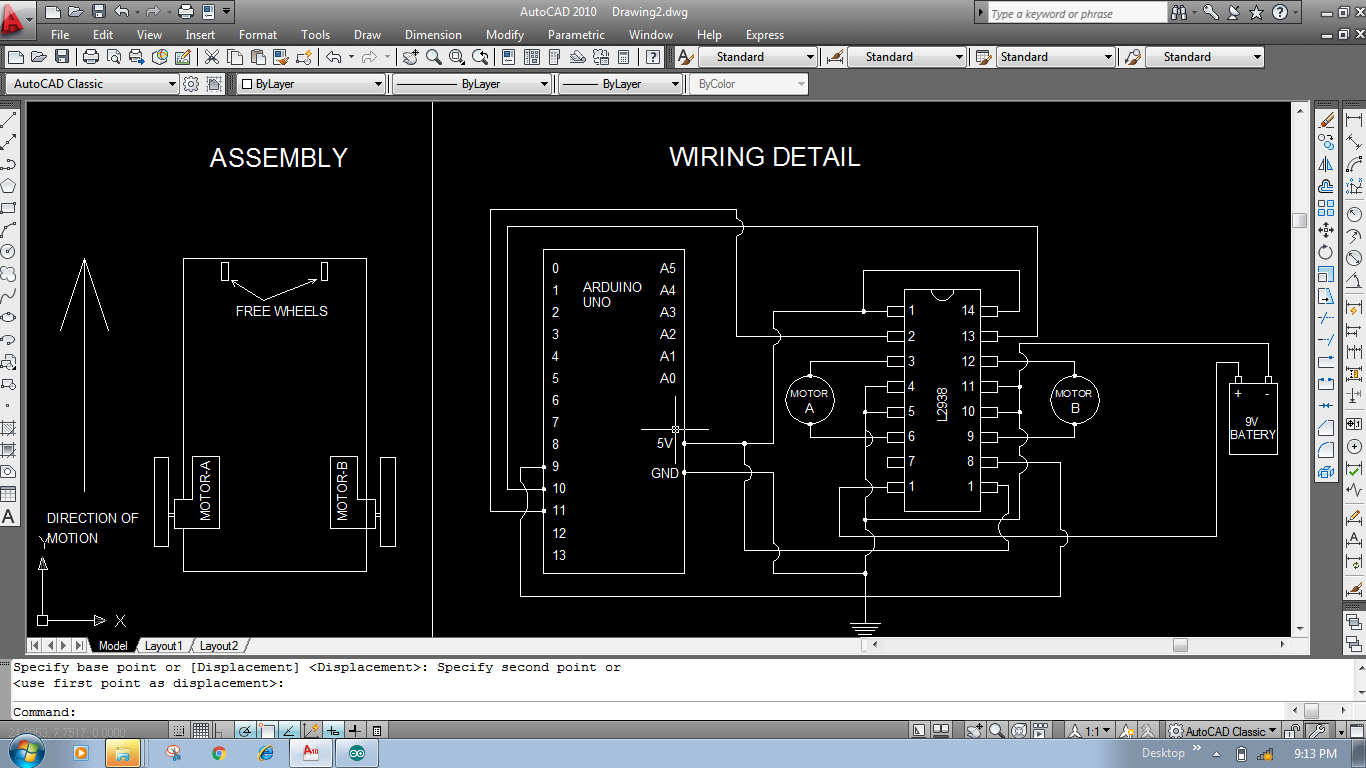Click the Move tool in modify toolbar
The image size is (1366, 768).
(1326, 230)
